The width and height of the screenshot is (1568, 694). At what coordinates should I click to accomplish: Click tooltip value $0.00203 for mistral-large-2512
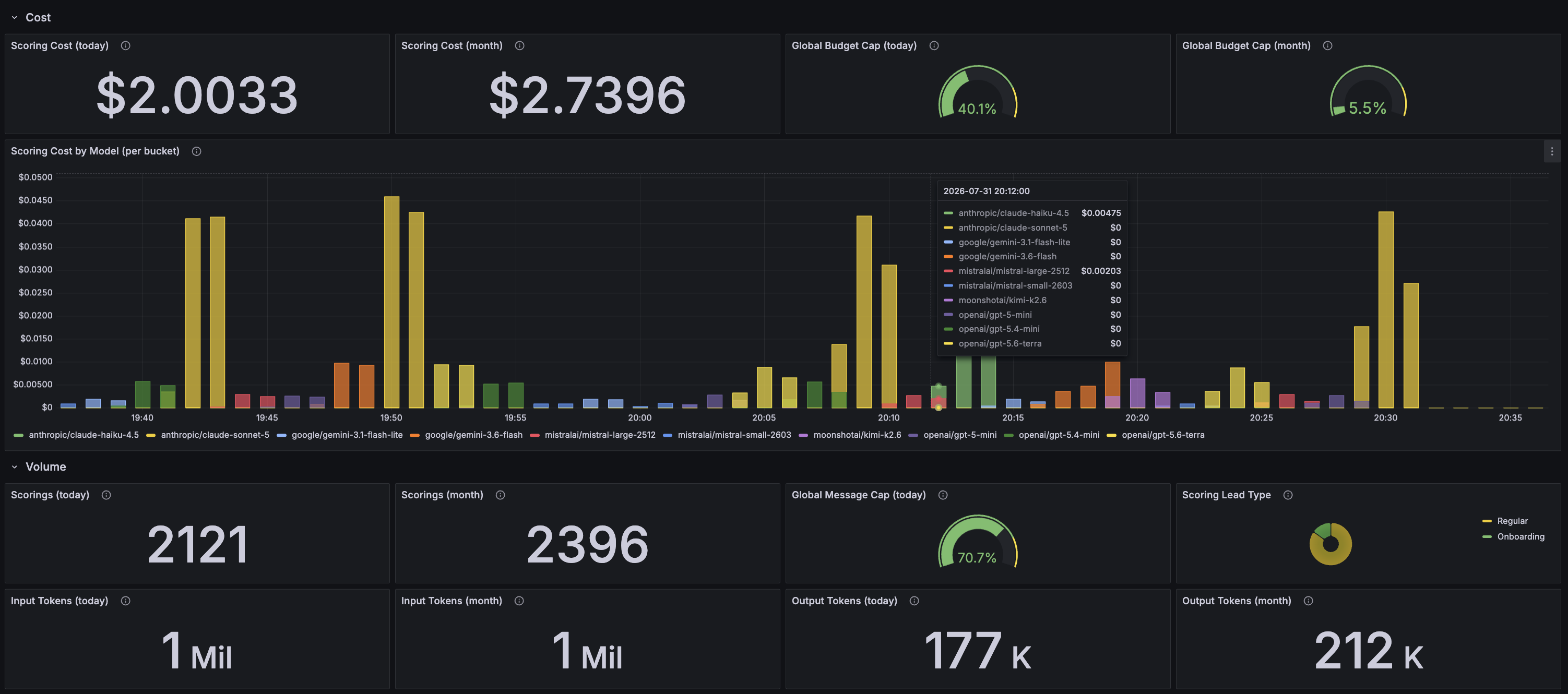(1100, 271)
